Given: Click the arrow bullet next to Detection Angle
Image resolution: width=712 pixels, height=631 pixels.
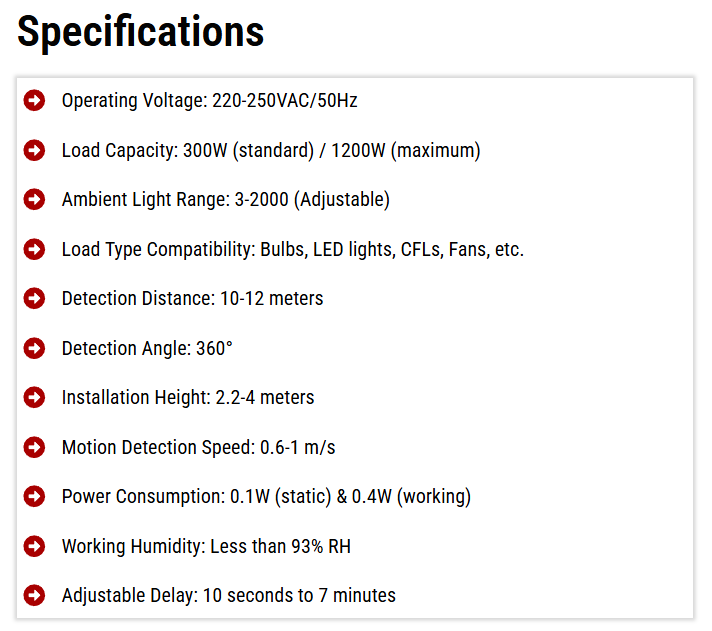Looking at the screenshot, I should pyautogui.click(x=34, y=348).
